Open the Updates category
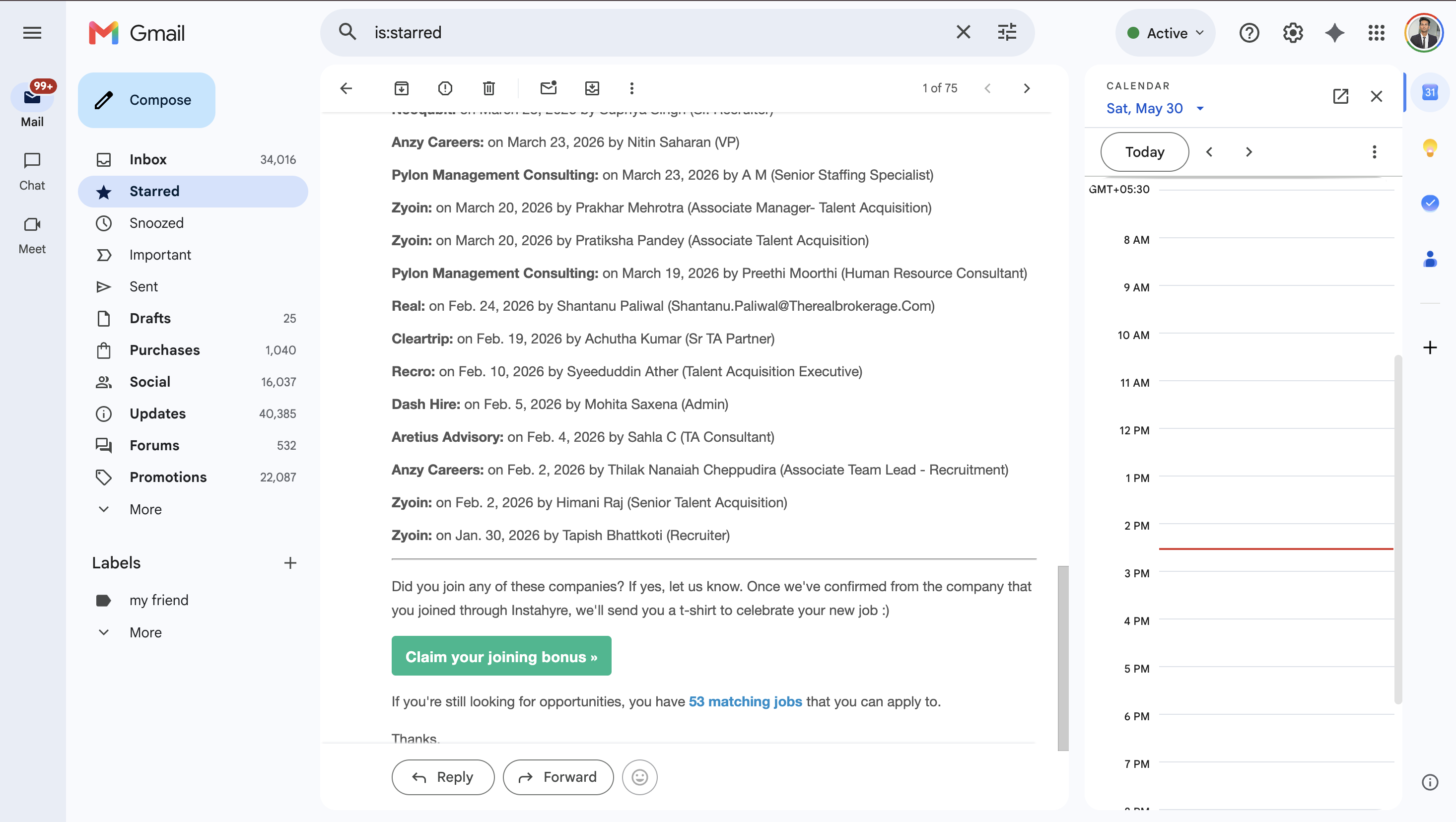The height and width of the screenshot is (822, 1456). [x=193, y=414]
